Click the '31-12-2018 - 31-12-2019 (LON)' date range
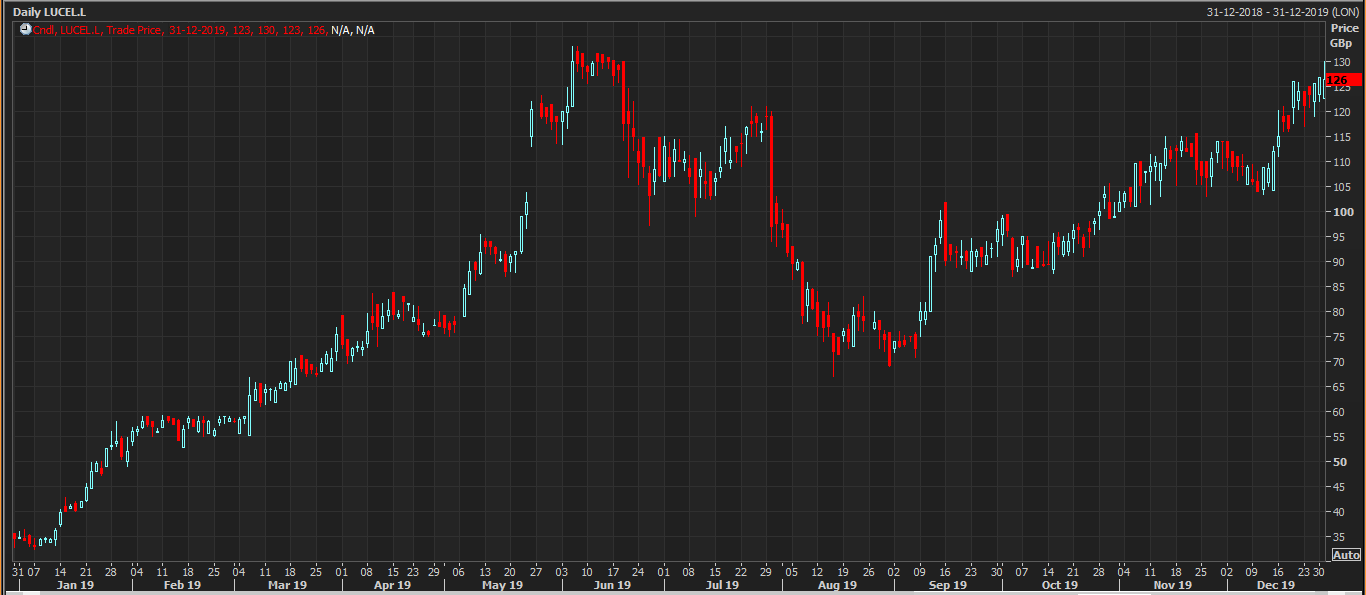This screenshot has height=595, width=1366. pyautogui.click(x=1283, y=11)
